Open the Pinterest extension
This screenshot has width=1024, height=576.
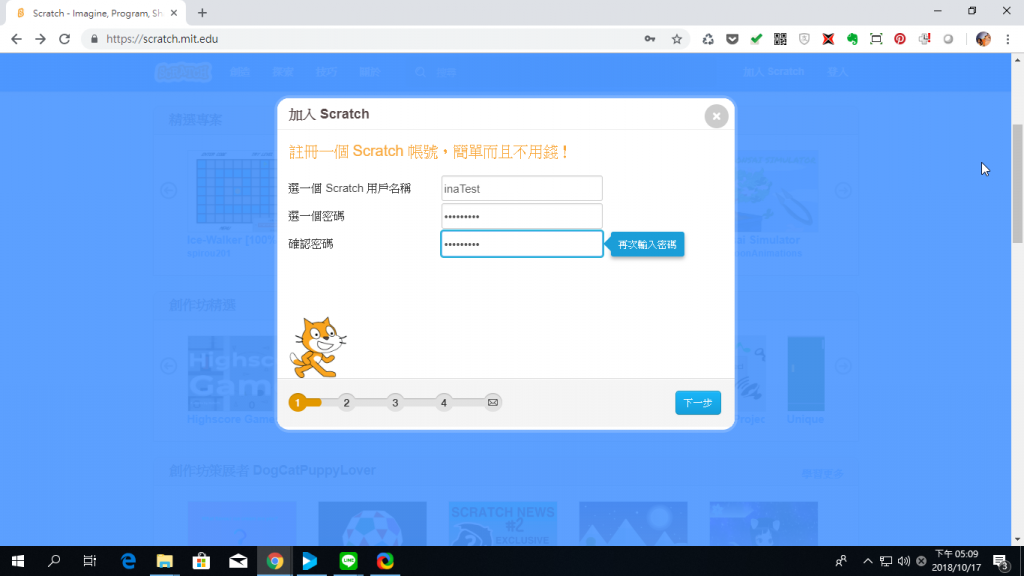pos(900,39)
